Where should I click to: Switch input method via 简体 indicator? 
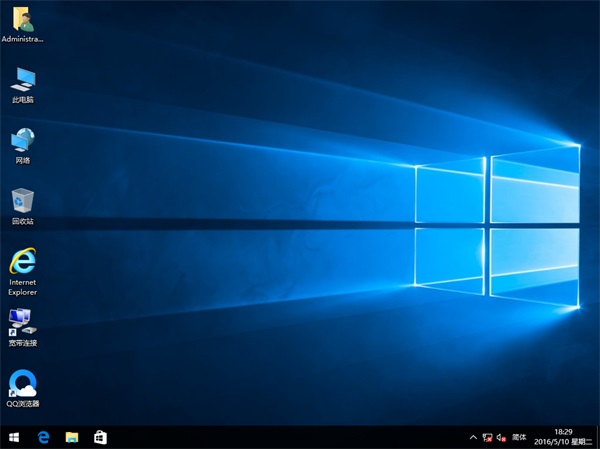[519, 437]
